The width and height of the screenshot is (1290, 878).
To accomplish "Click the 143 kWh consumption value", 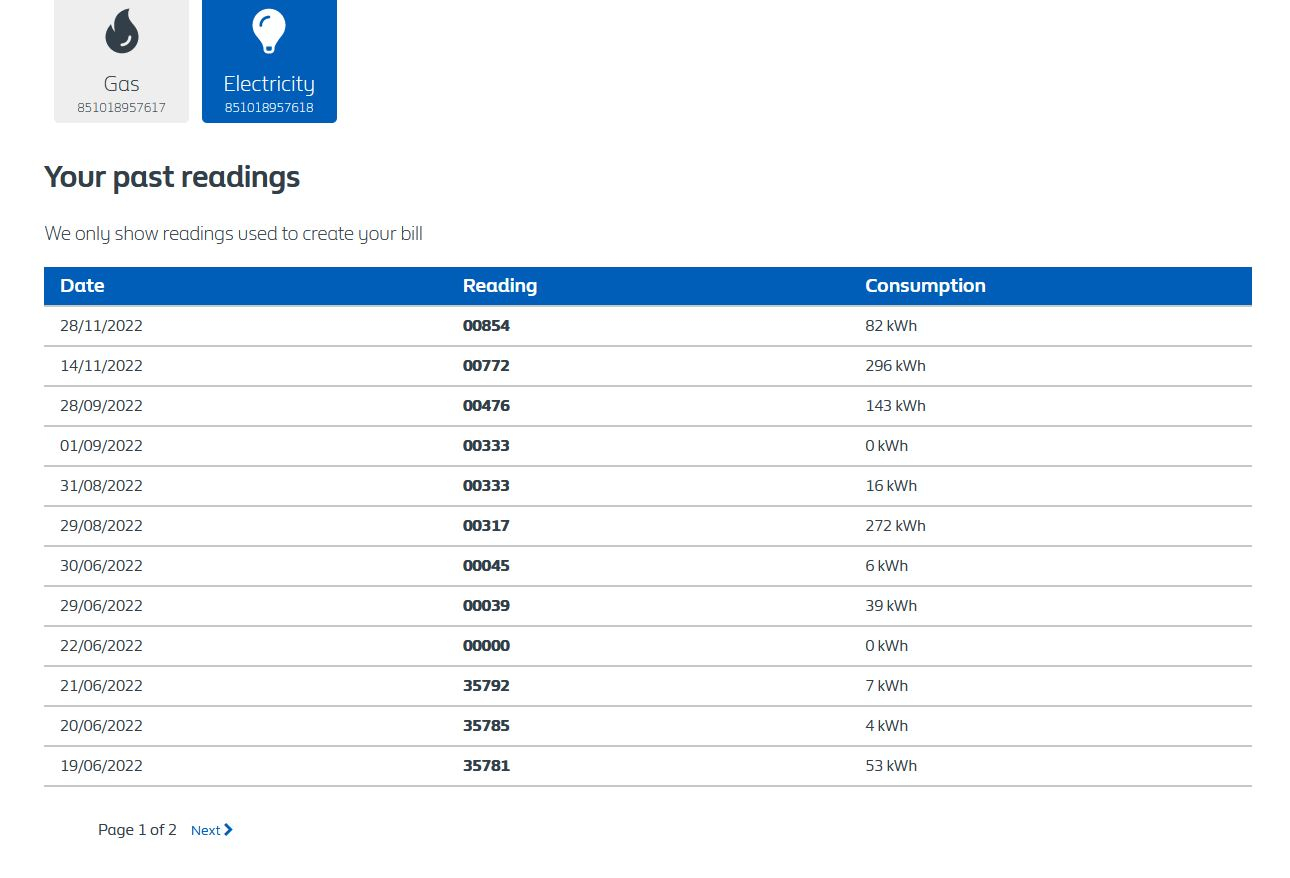I will click(895, 406).
